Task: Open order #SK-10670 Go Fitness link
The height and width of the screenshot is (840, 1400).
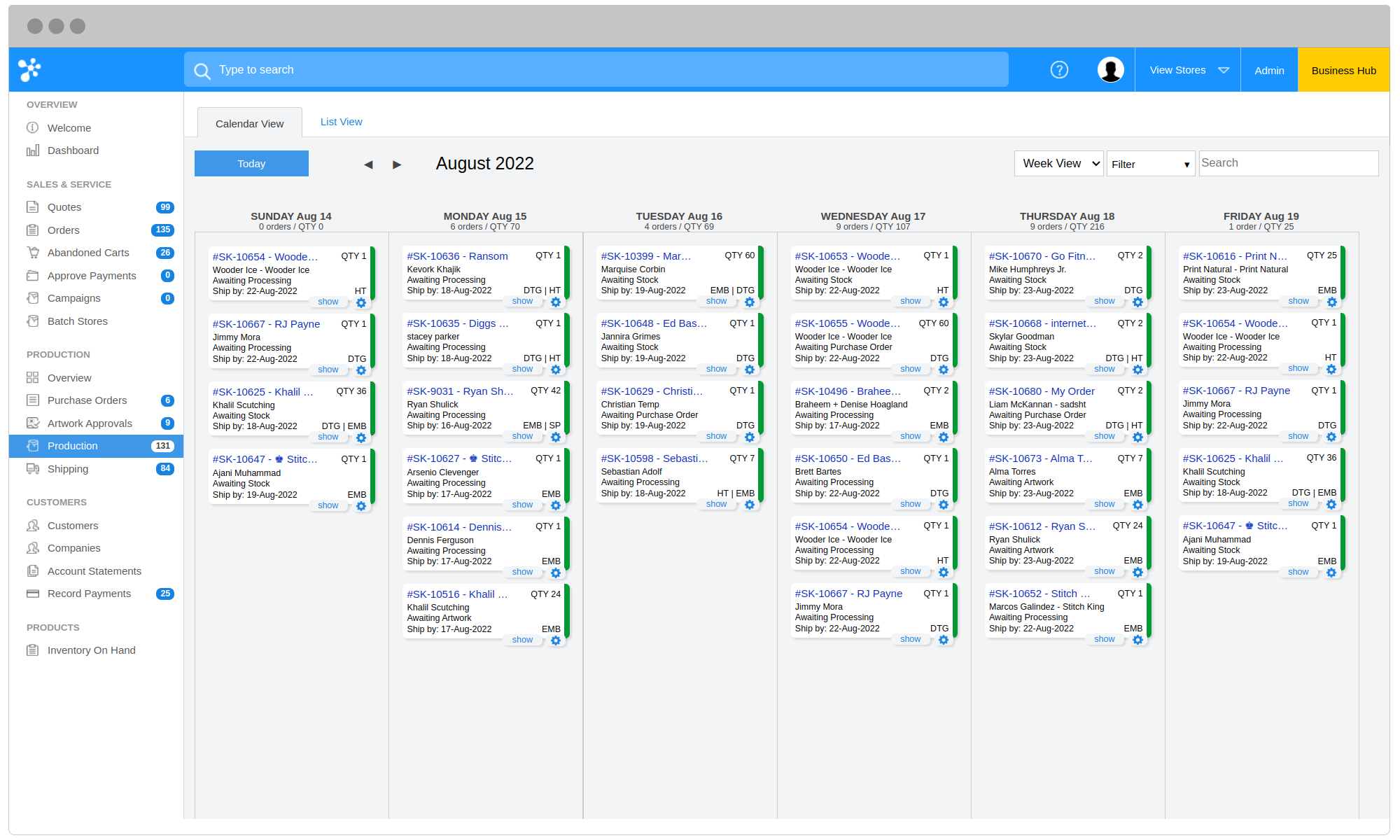Action: tap(1042, 256)
